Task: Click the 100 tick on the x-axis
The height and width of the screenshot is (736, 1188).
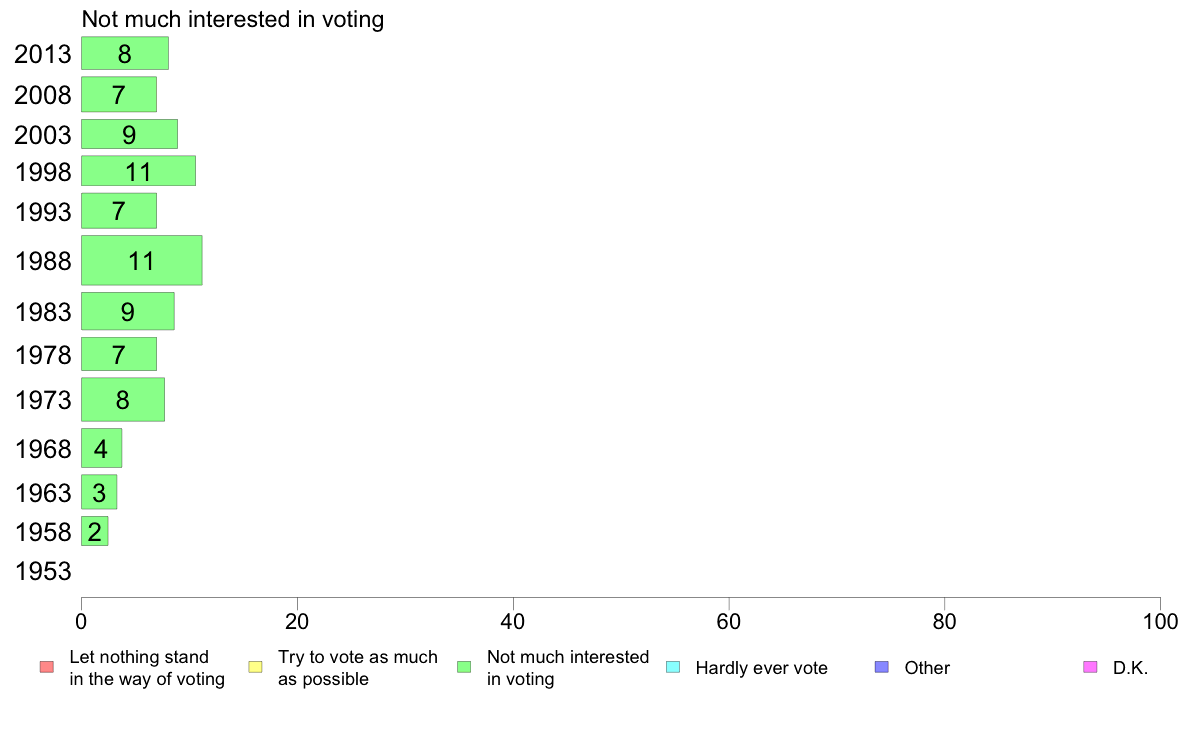Action: click(1160, 622)
